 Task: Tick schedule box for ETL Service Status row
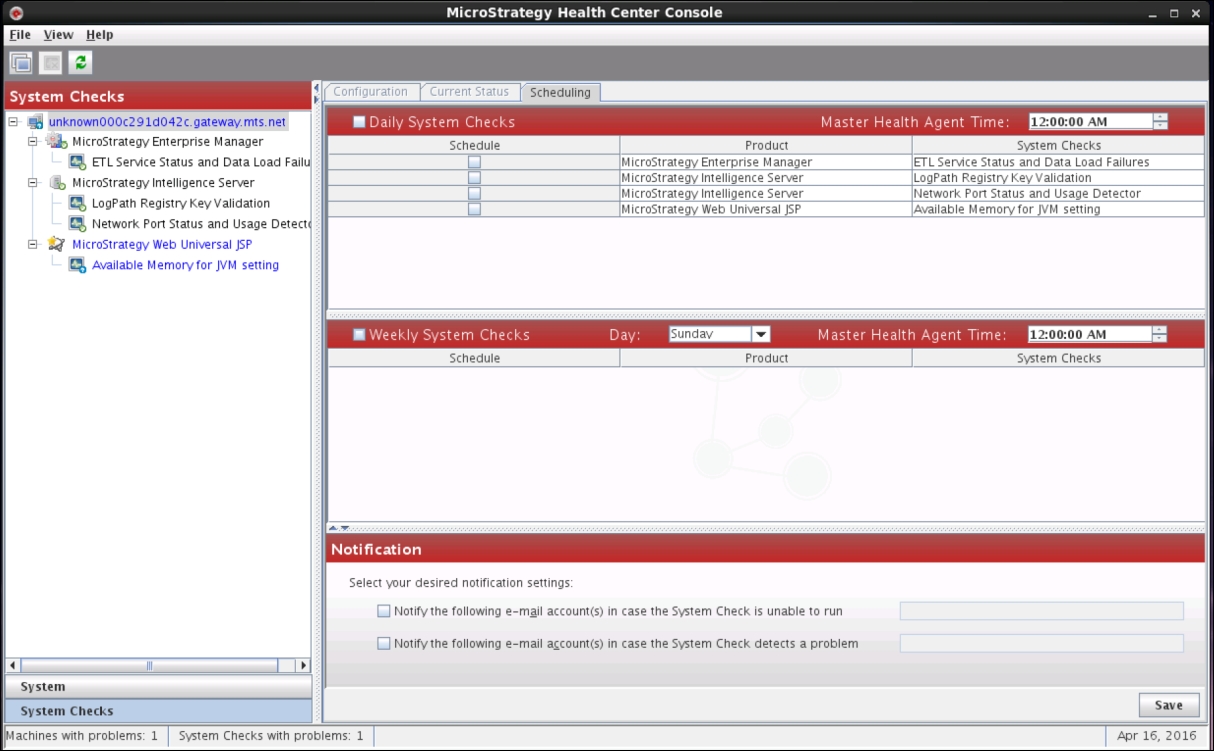click(474, 162)
